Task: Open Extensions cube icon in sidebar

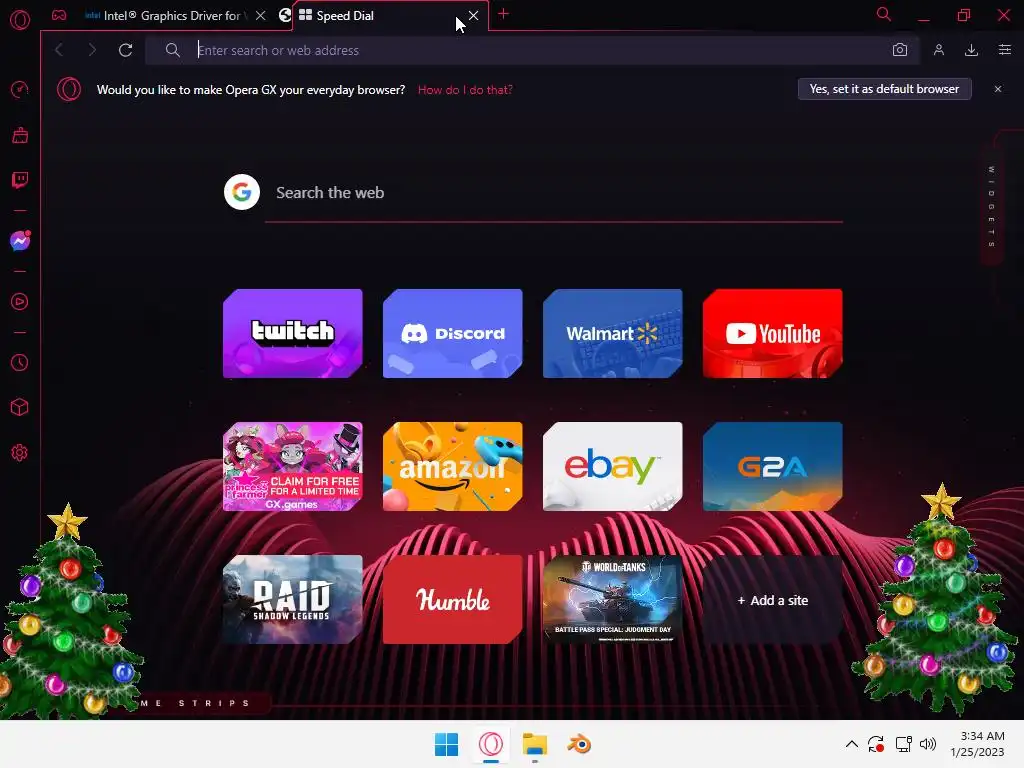Action: click(x=20, y=408)
